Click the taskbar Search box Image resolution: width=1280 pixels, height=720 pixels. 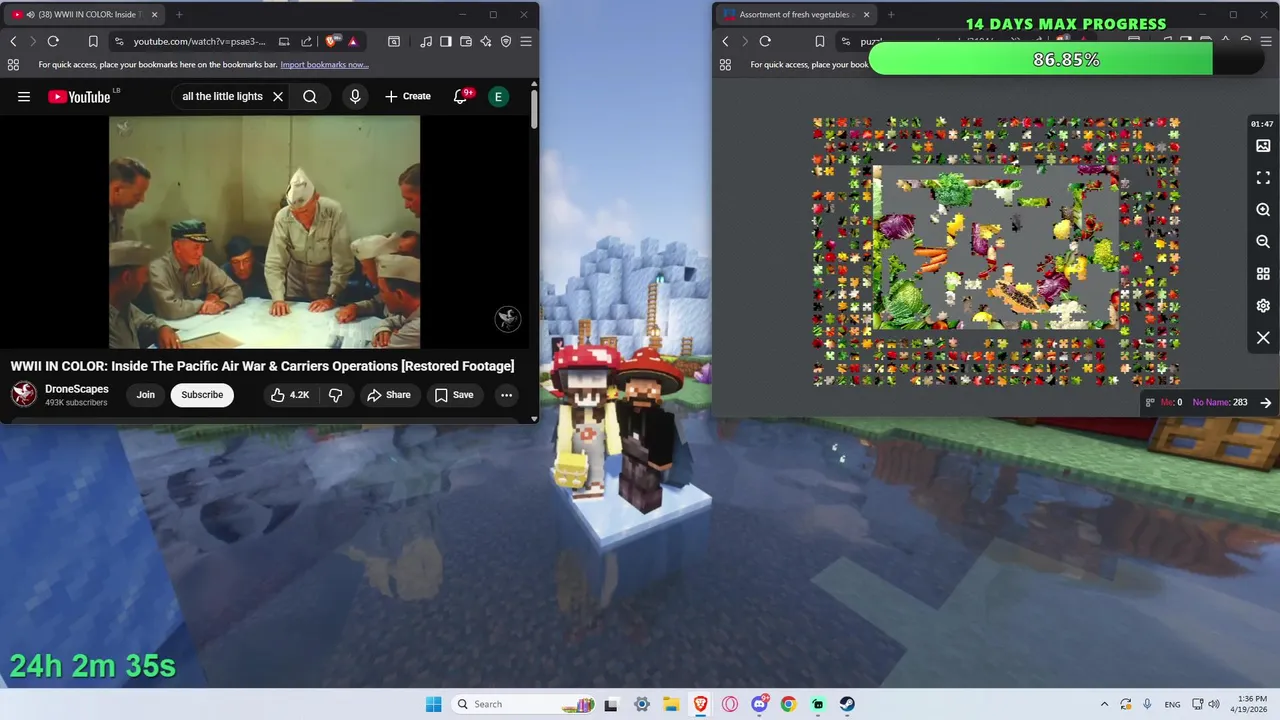coord(523,704)
